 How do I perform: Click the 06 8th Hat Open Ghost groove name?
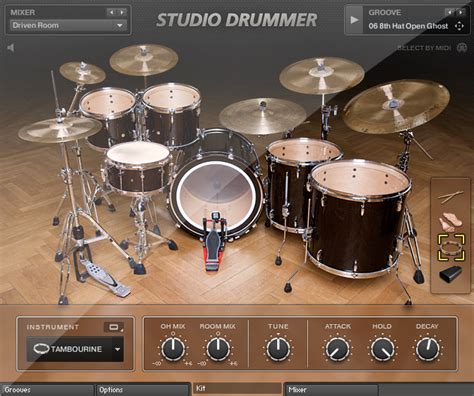point(408,26)
